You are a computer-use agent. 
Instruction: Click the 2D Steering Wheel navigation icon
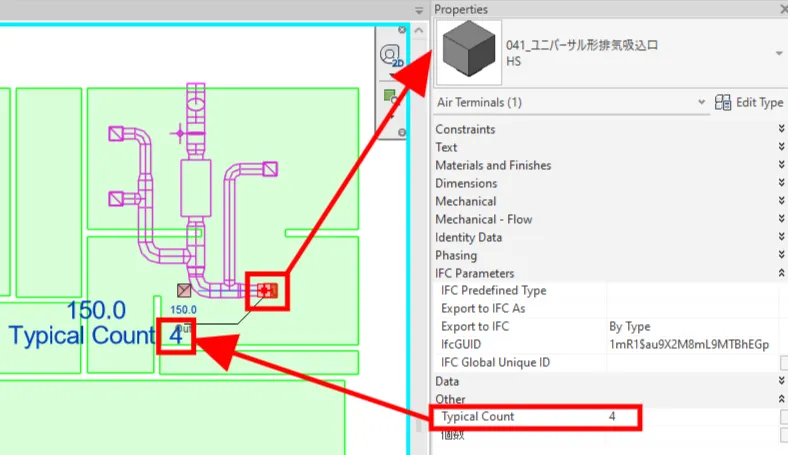(392, 56)
